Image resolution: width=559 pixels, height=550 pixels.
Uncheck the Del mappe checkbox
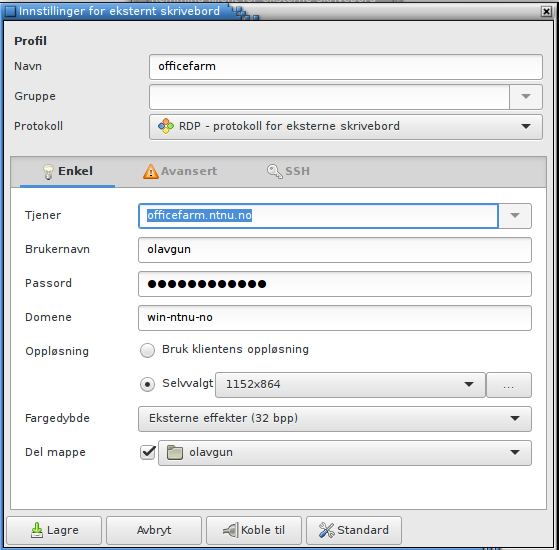(x=148, y=453)
